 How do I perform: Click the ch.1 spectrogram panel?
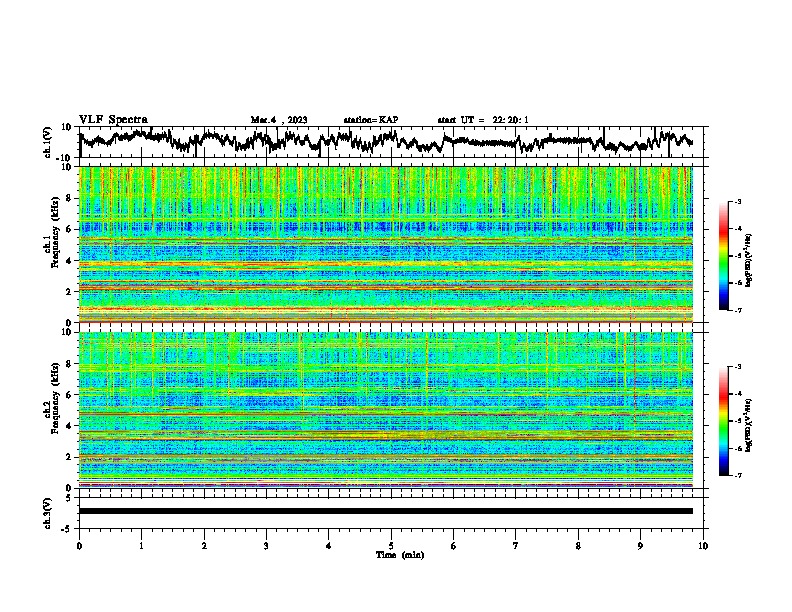click(386, 244)
